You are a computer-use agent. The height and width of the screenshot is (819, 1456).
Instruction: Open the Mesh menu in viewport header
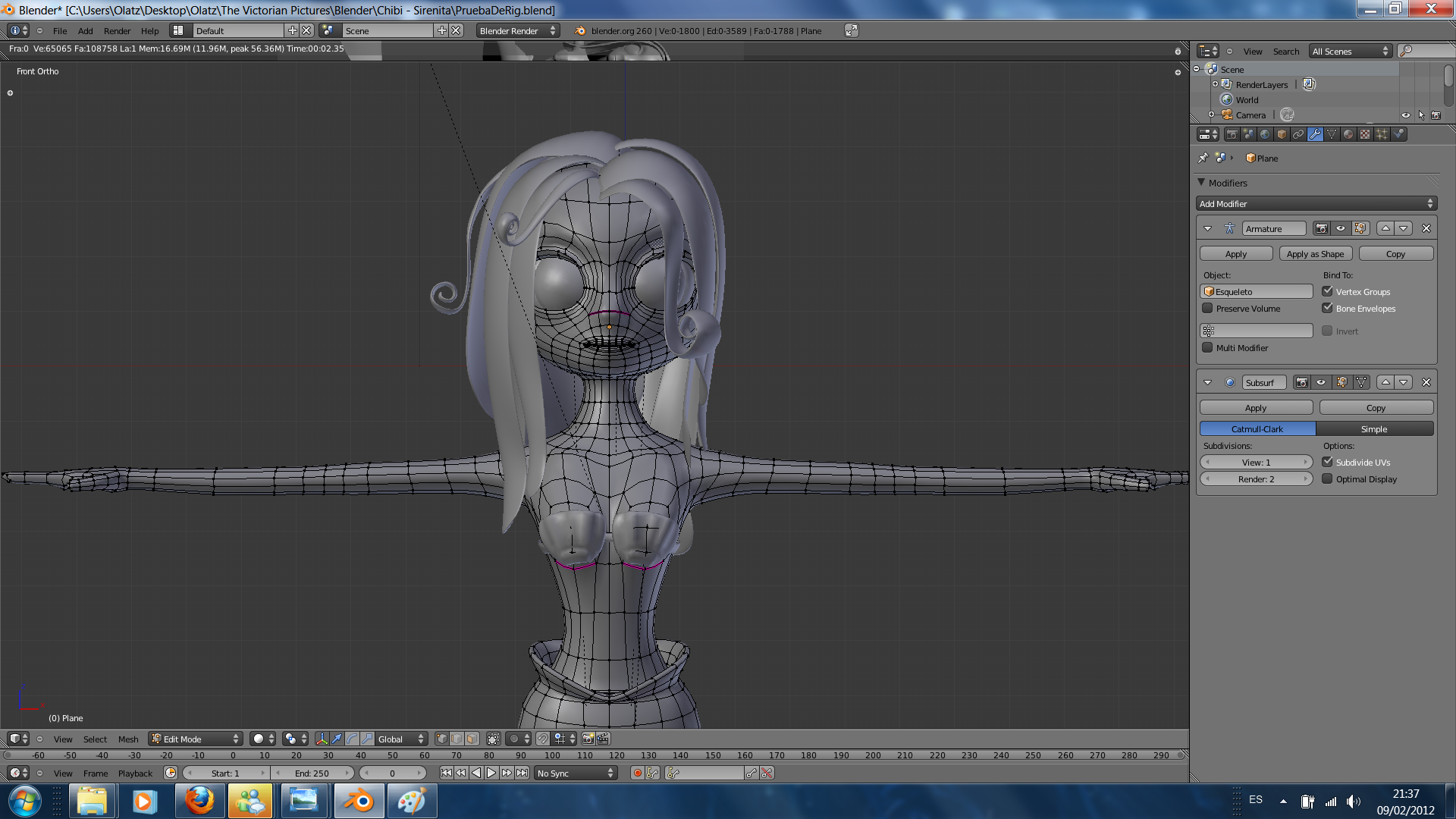coord(128,739)
